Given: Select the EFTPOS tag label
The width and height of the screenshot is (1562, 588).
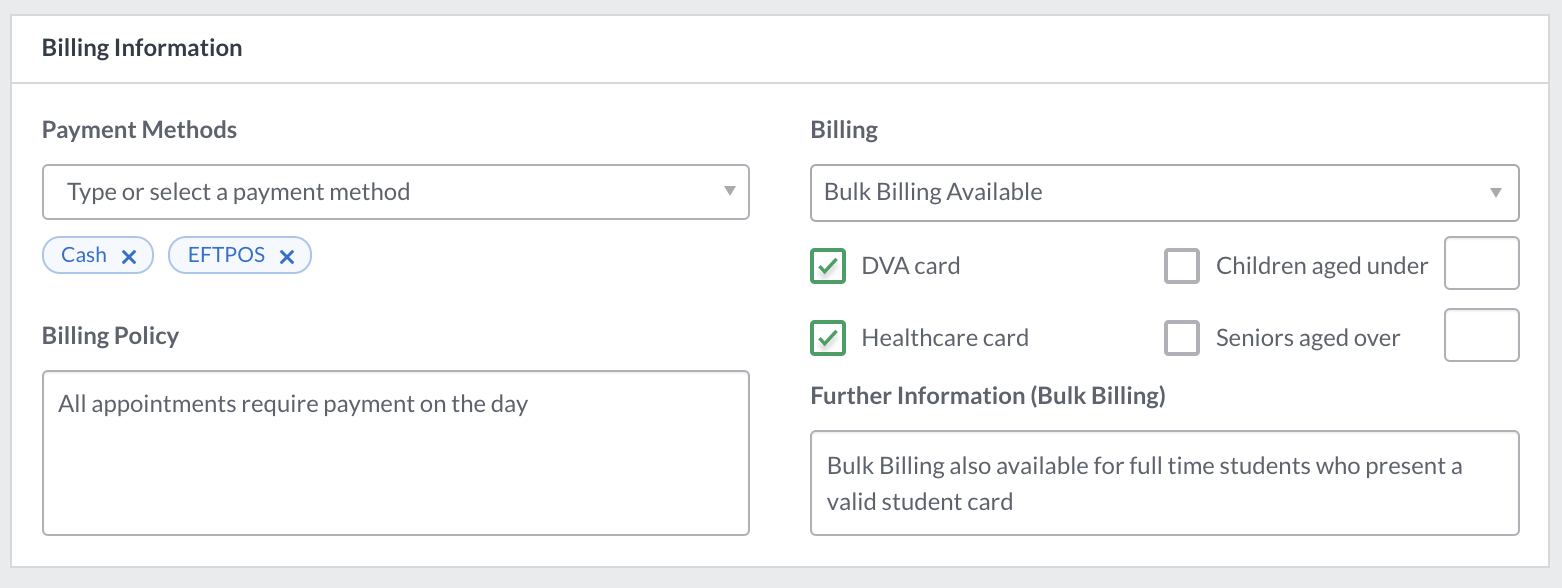Looking at the screenshot, I should [x=227, y=255].
